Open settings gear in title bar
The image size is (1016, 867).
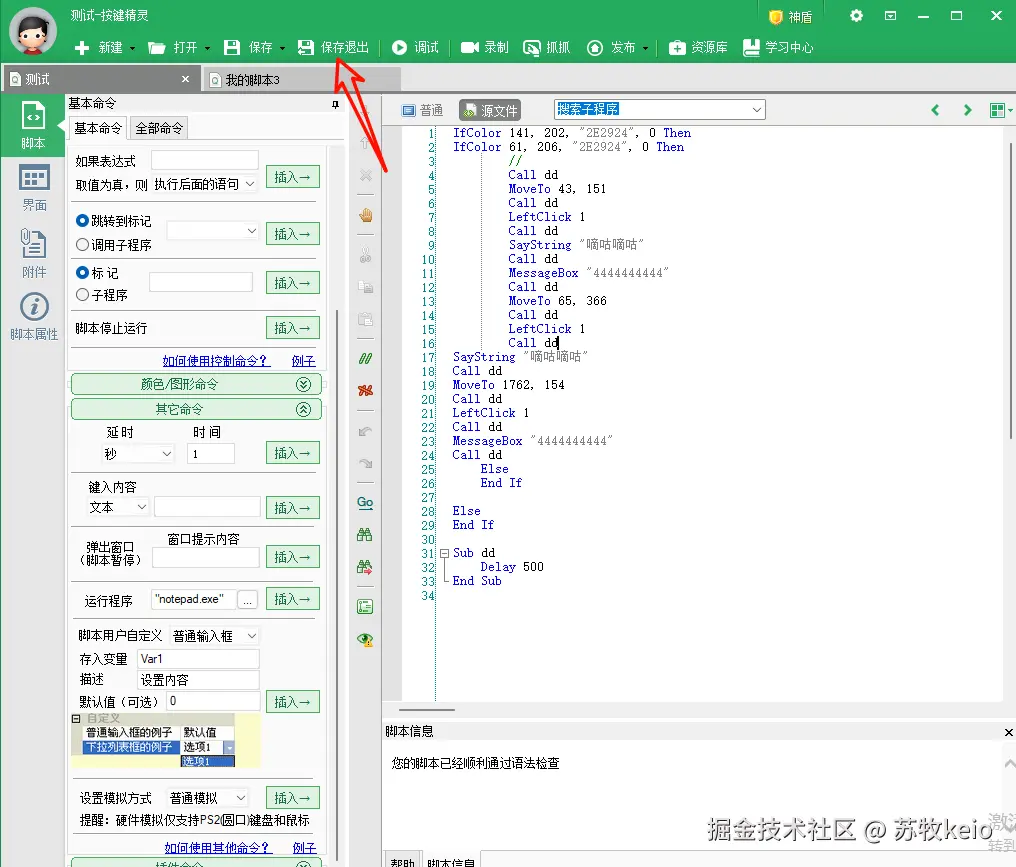pos(856,16)
